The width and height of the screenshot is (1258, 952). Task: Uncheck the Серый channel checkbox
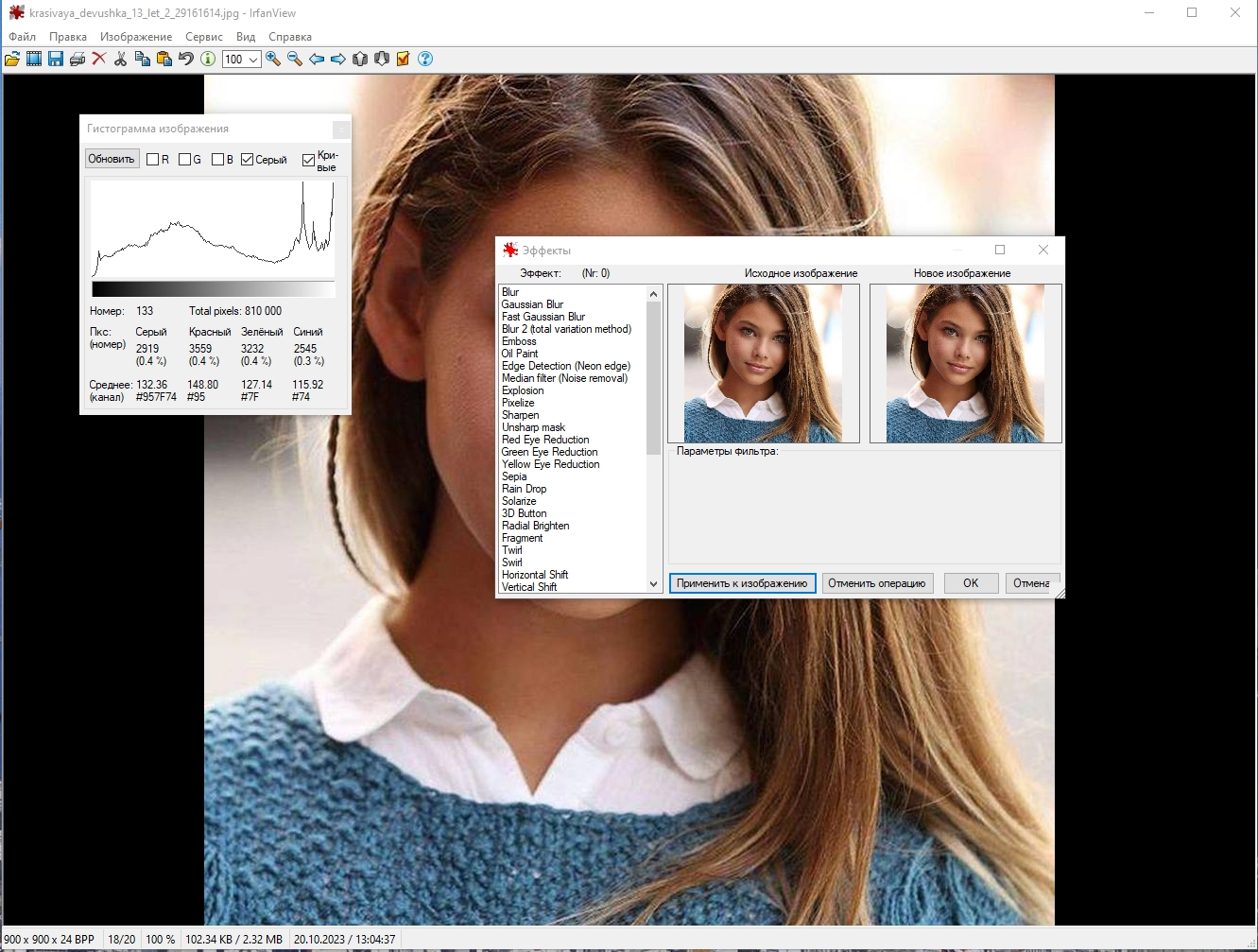click(248, 160)
